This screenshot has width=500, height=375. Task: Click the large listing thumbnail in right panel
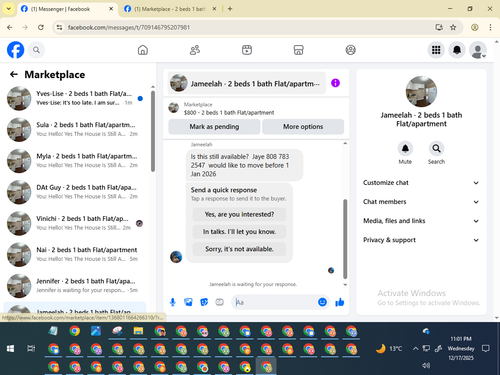[421, 91]
